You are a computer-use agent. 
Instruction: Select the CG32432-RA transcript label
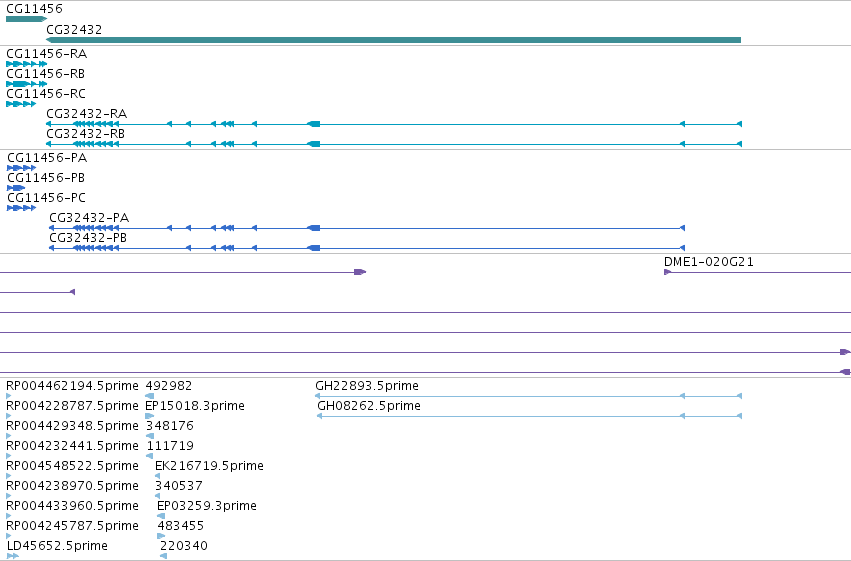[x=87, y=114]
